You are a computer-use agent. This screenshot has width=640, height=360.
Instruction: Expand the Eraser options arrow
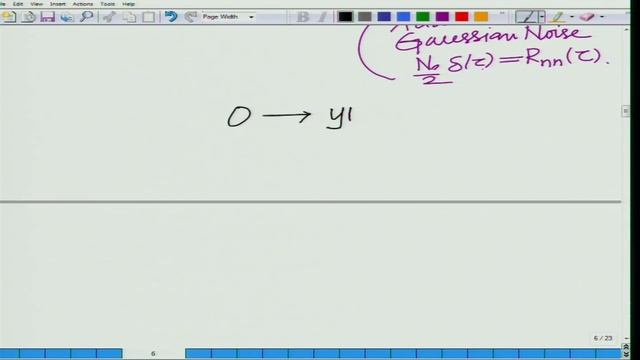tap(602, 17)
